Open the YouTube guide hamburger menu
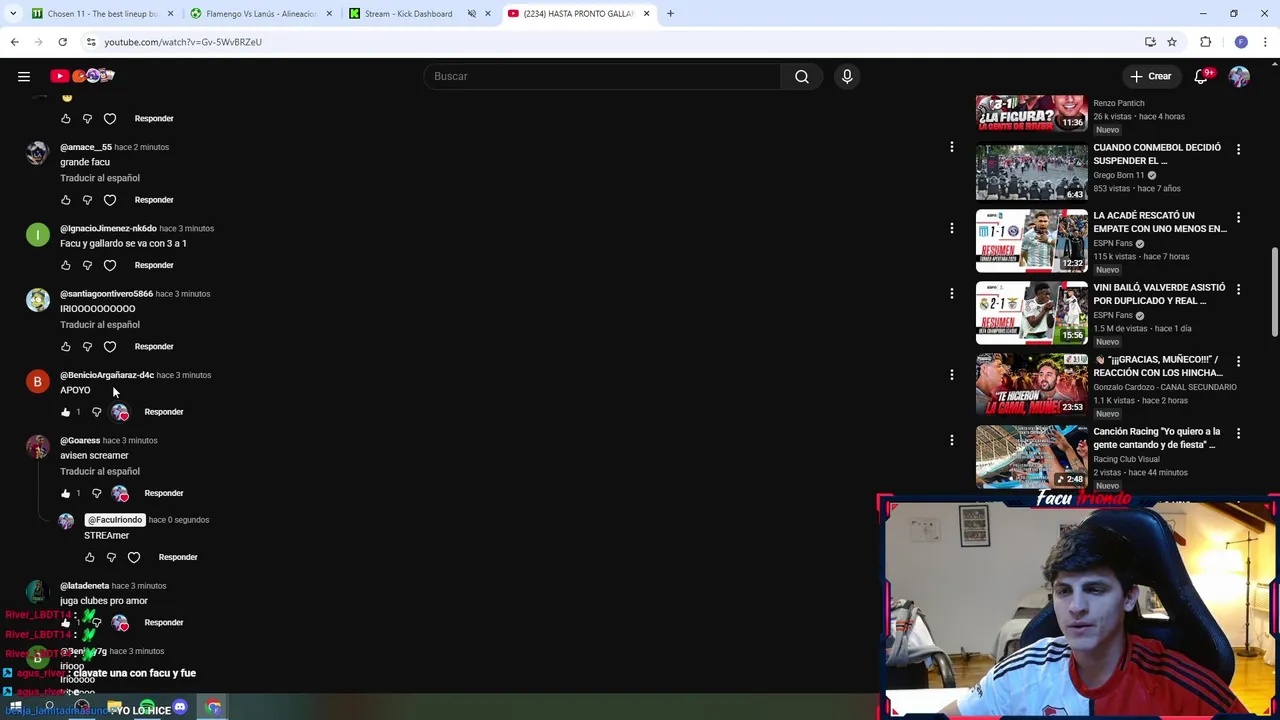 [x=24, y=76]
